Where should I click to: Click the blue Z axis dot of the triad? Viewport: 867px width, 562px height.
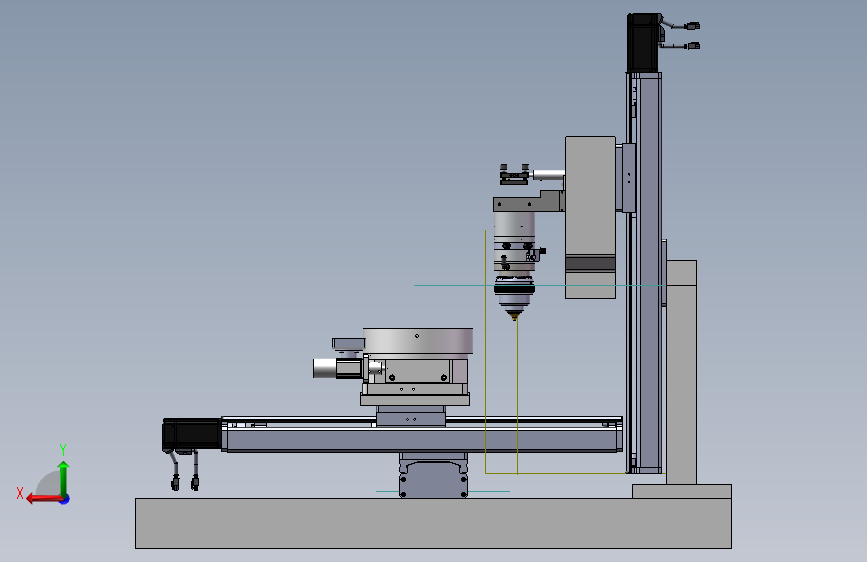tap(65, 499)
